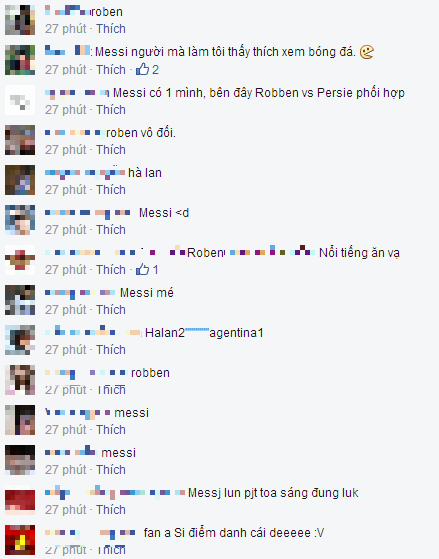Image resolution: width=439 pixels, height=559 pixels.
Task: Open the blurred author name before 'Messi mé'
Action: tap(80, 293)
